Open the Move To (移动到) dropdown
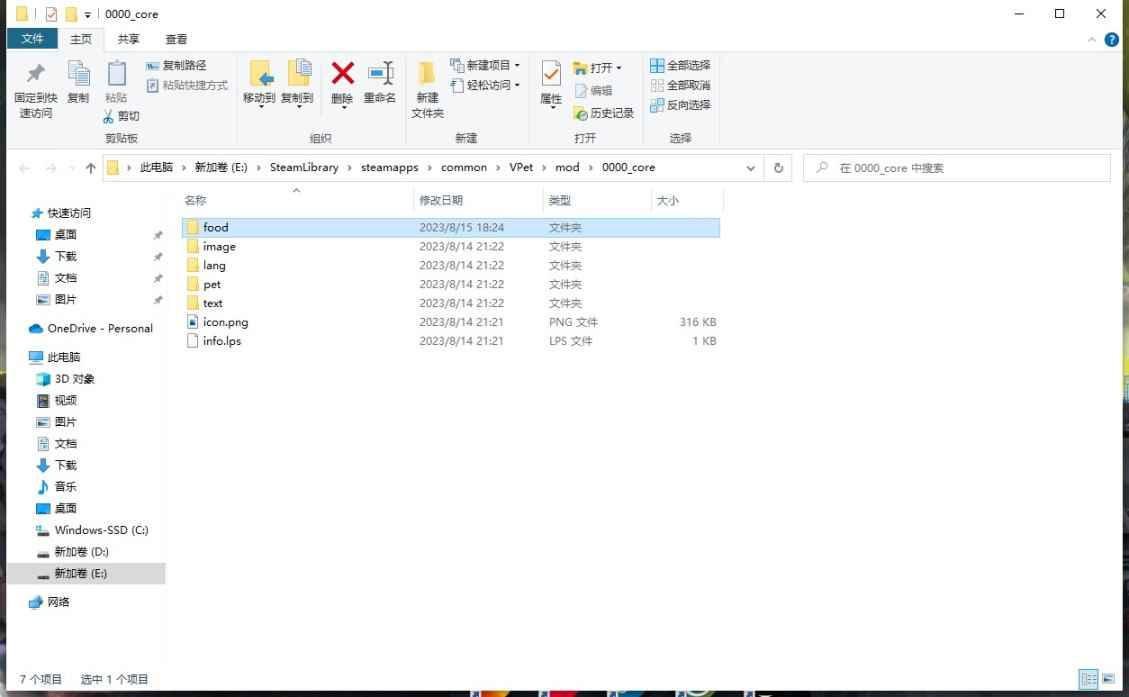Screen dimensions: 1129x697 (259, 104)
